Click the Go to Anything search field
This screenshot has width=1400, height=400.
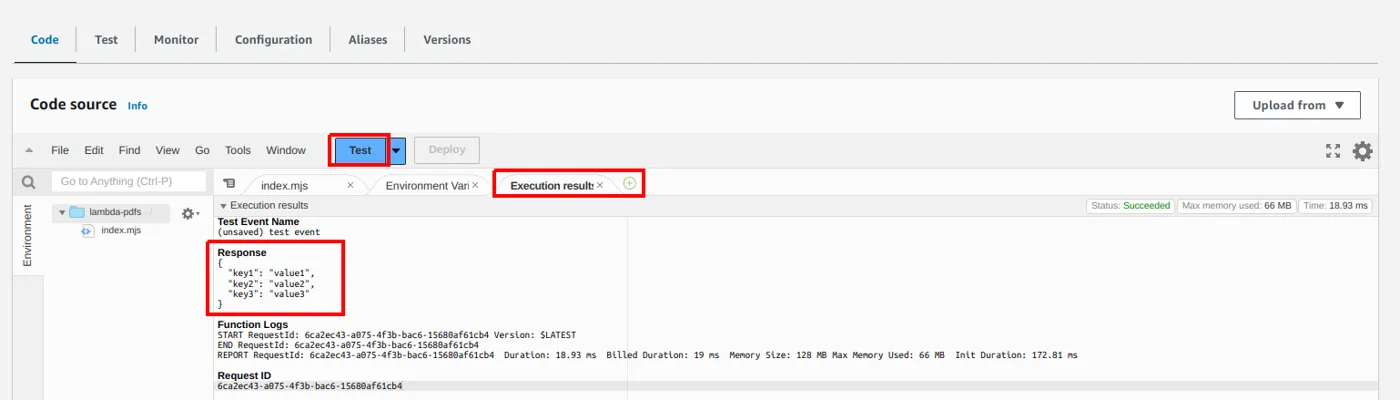click(x=129, y=182)
